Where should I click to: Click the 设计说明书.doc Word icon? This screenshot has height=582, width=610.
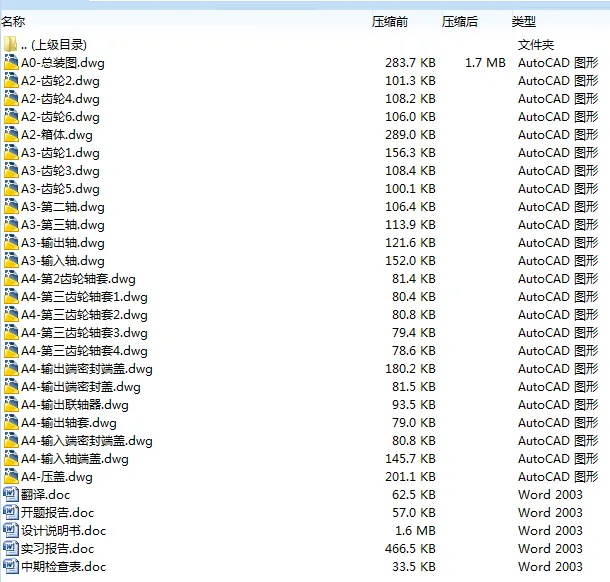pos(11,531)
